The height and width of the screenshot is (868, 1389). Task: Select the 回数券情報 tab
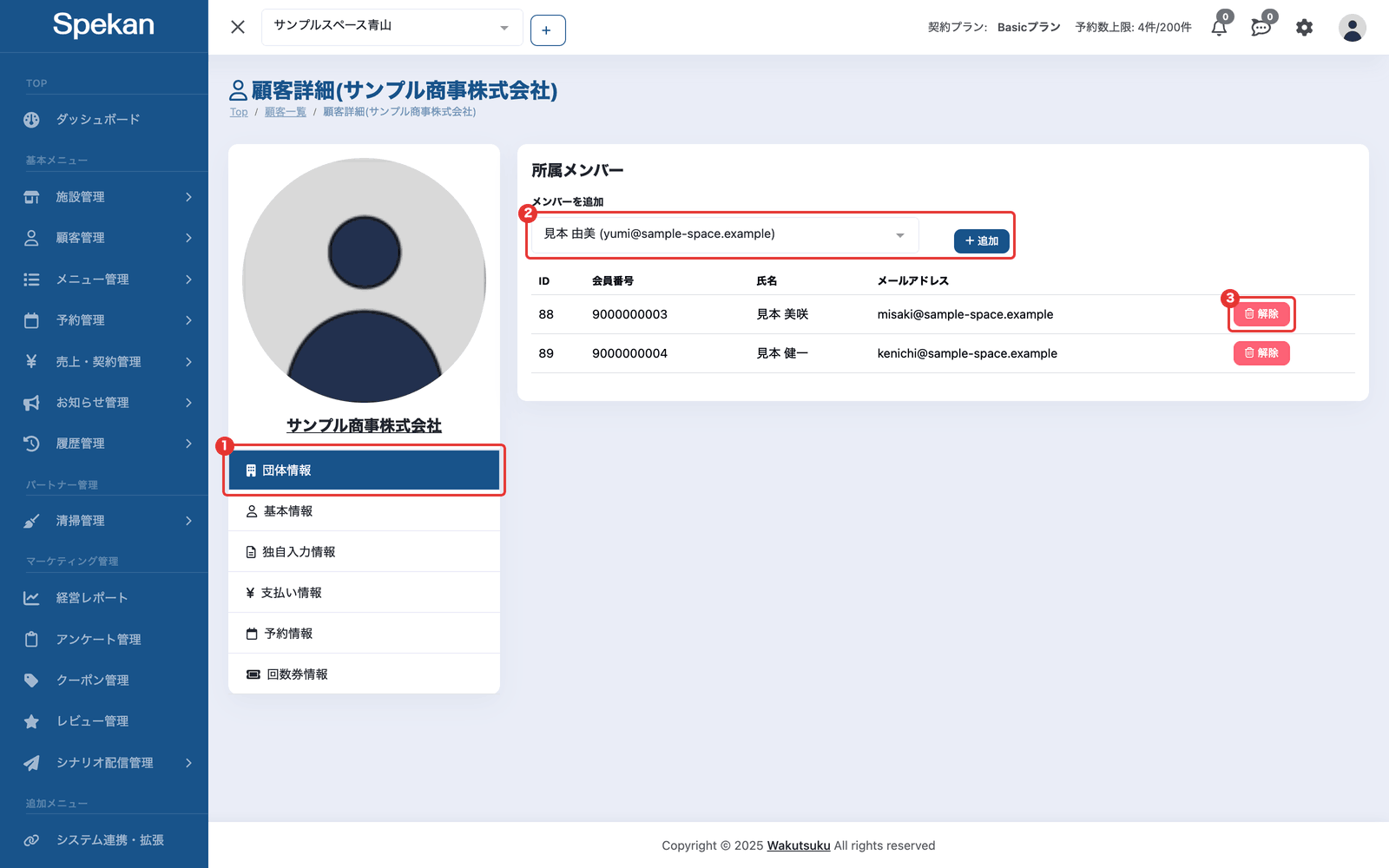364,674
